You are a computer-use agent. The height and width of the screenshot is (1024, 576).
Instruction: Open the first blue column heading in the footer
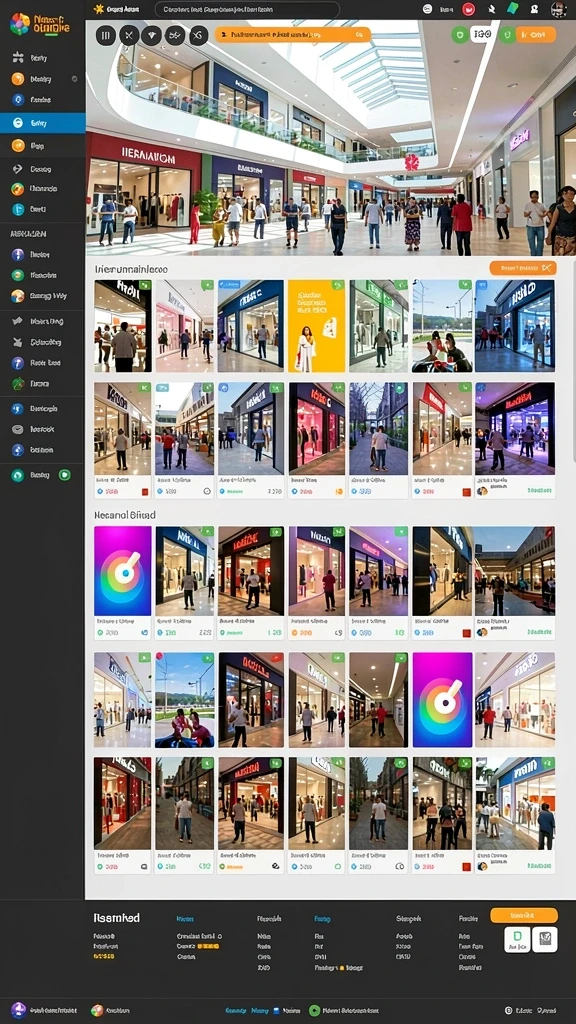click(x=185, y=919)
